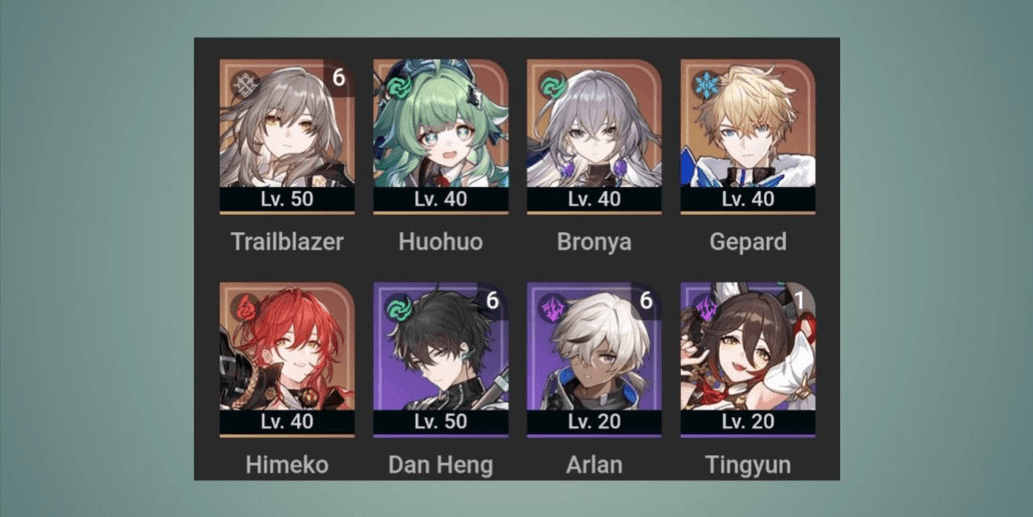Click Trailblazer's physical element icon

[244, 86]
